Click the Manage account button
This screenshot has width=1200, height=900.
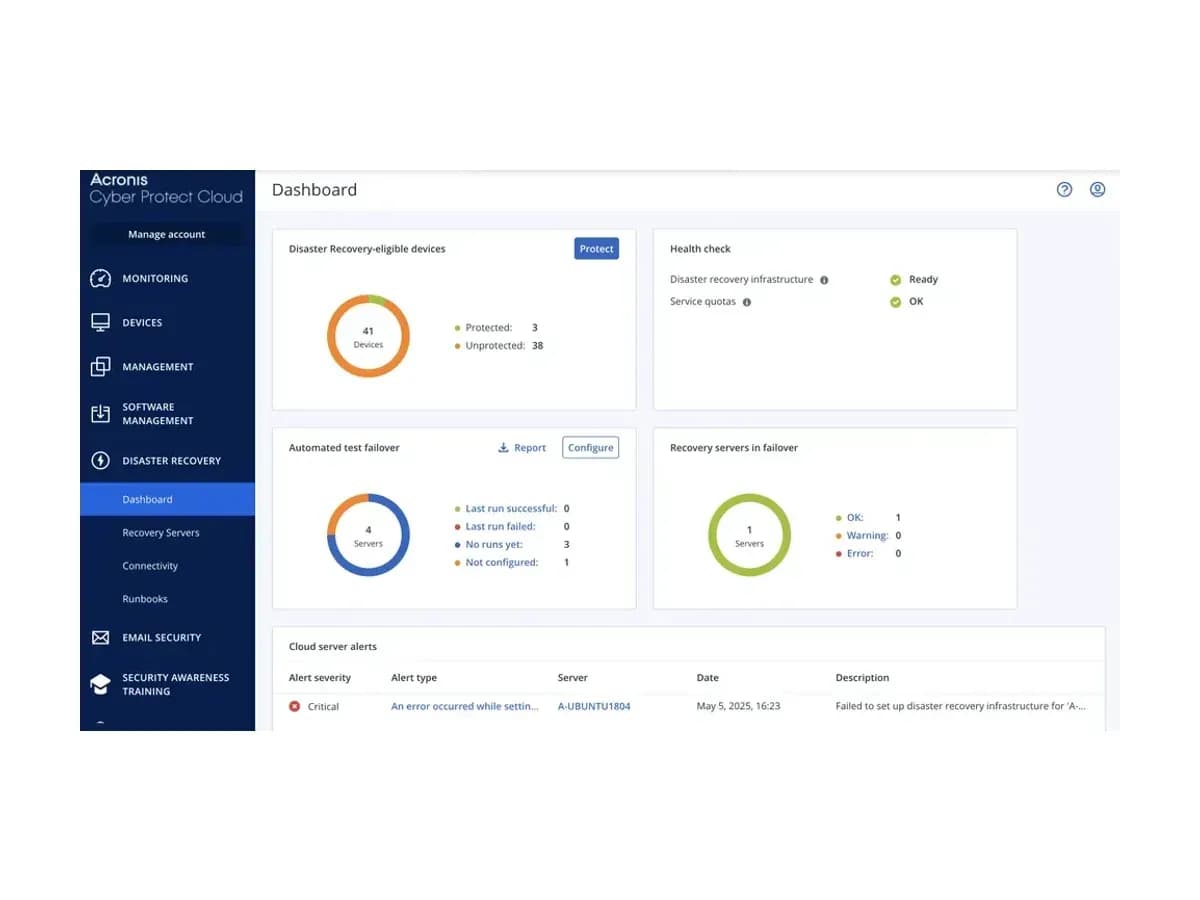point(167,234)
